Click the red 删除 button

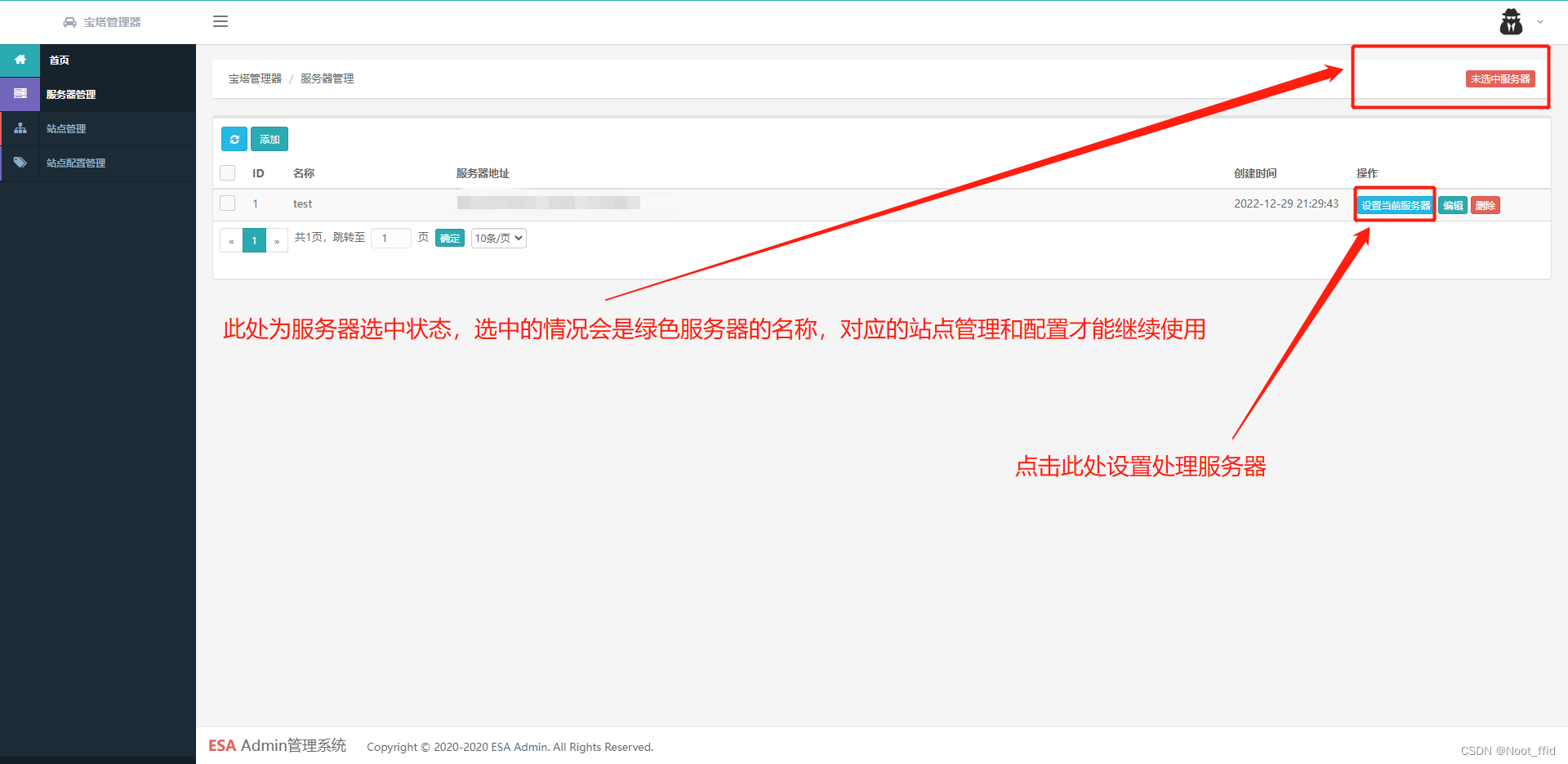(1485, 205)
